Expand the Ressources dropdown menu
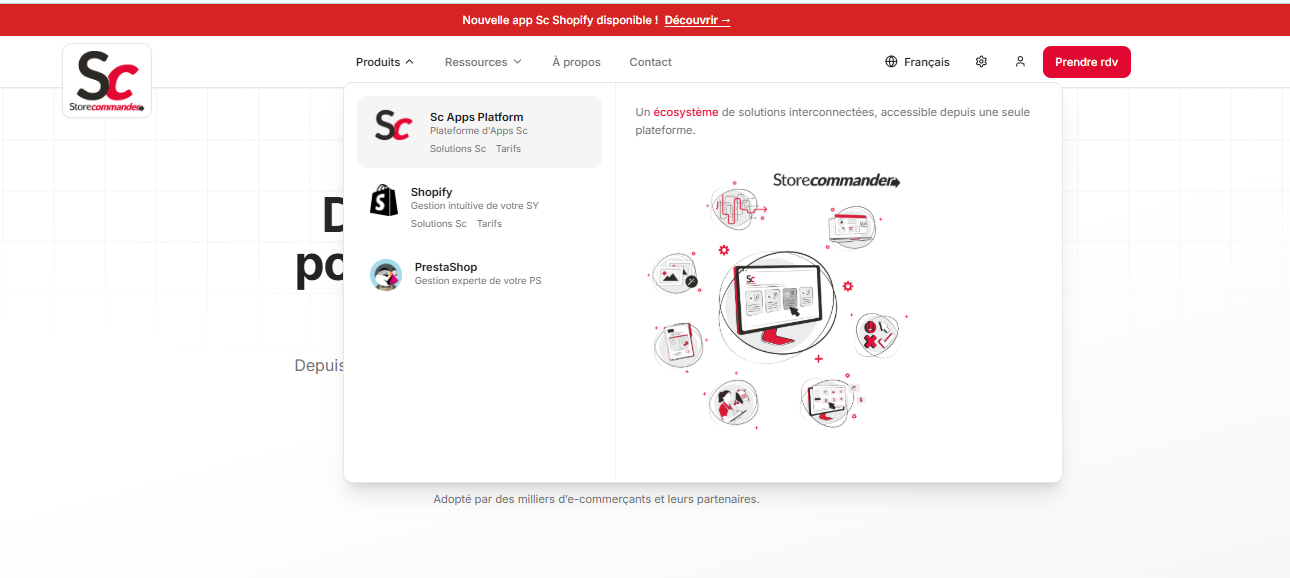Screen dimensions: 1290x578 (483, 62)
